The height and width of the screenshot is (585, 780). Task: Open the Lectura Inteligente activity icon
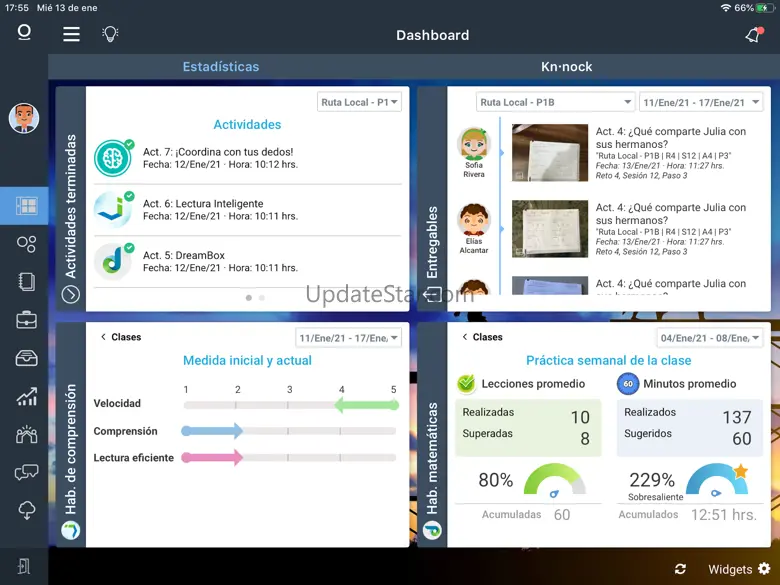[x=113, y=210]
